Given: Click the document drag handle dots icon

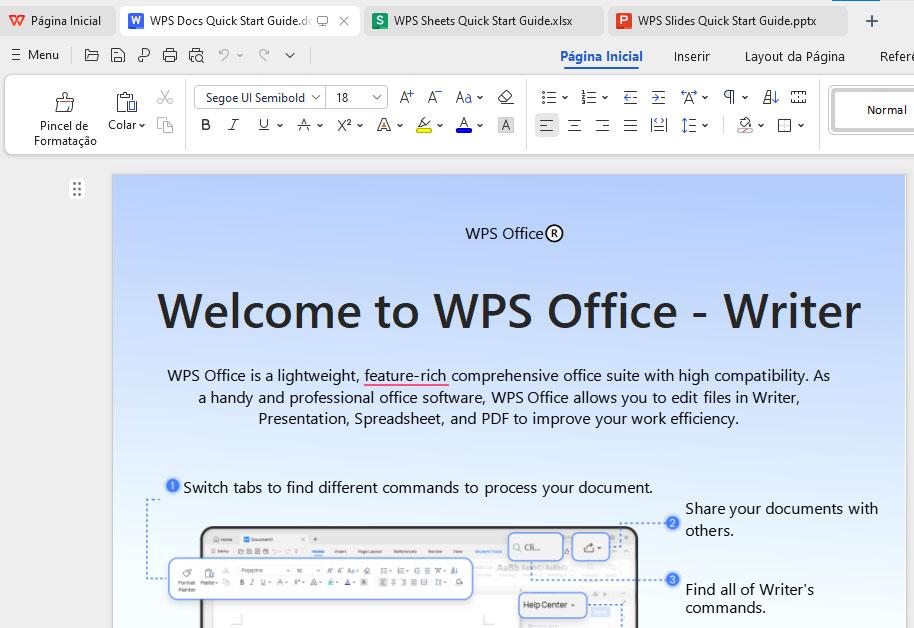Looking at the screenshot, I should click(x=77, y=189).
